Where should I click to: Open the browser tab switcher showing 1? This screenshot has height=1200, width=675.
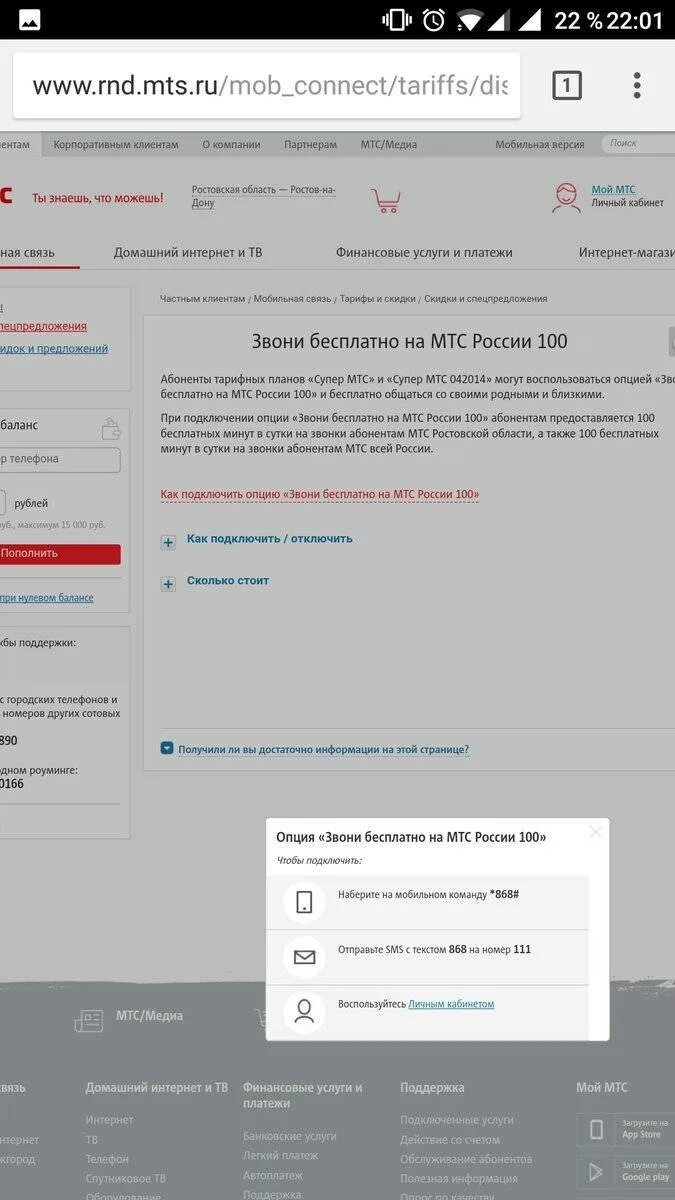567,85
